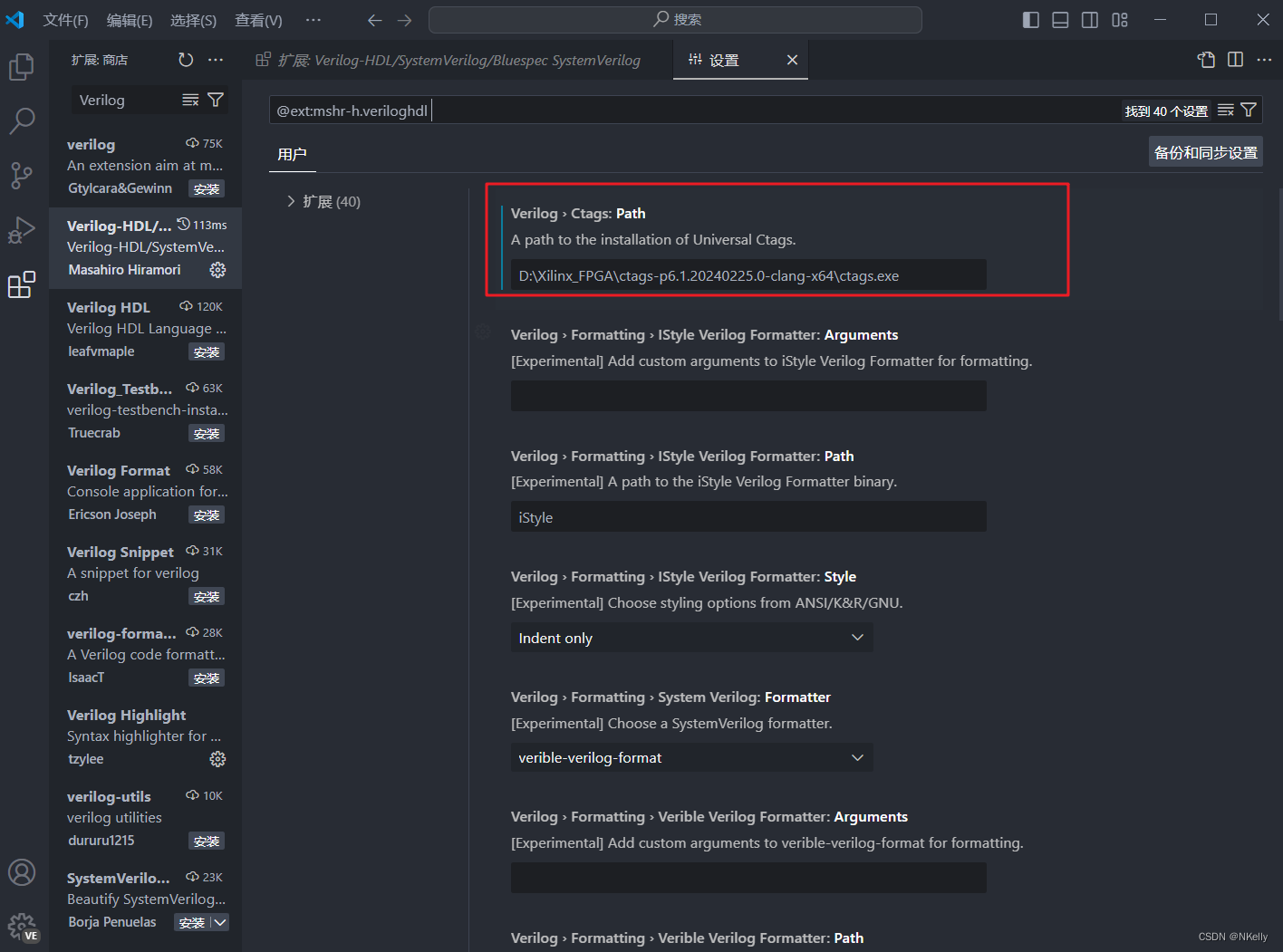
Task: Filter extensions with the funnel icon
Action: coord(216,100)
